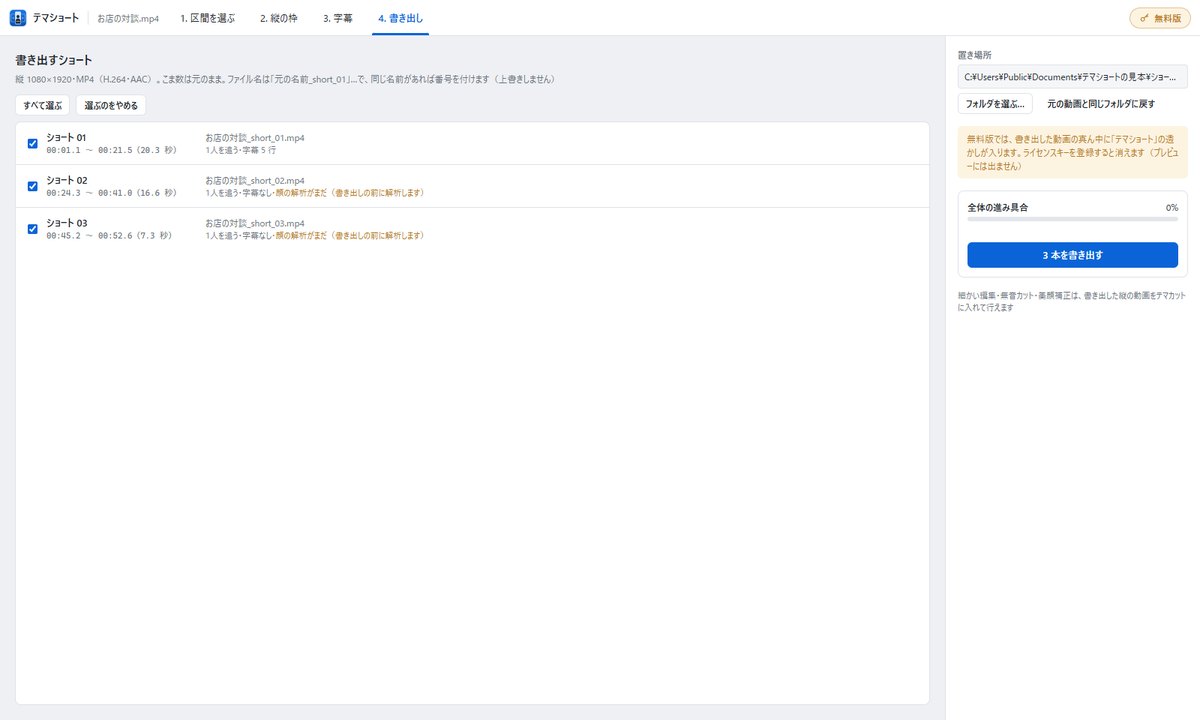
Task: Go to the 3. 字幕 tab
Action: click(338, 18)
